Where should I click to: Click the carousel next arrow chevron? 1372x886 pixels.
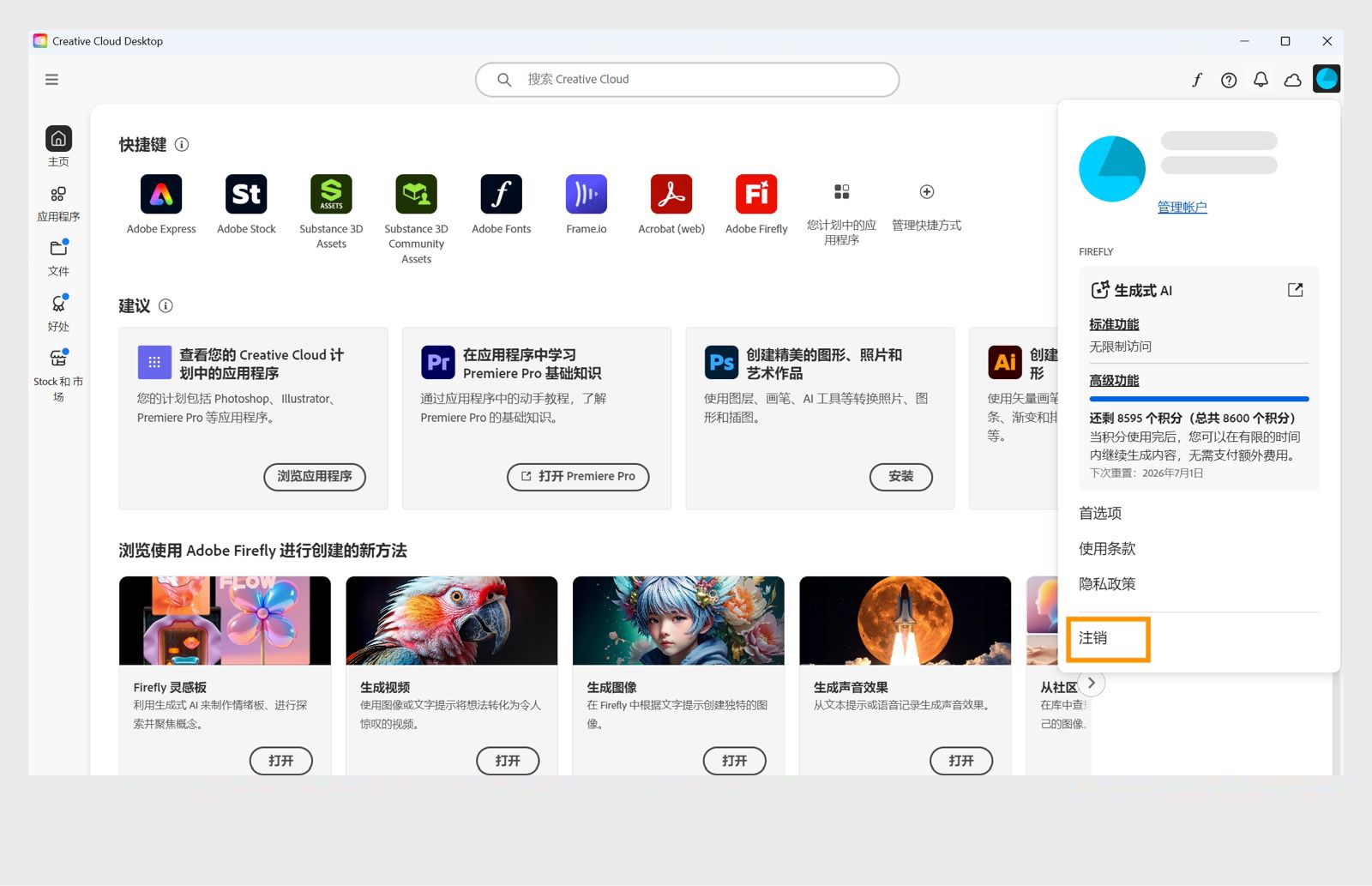[1091, 684]
